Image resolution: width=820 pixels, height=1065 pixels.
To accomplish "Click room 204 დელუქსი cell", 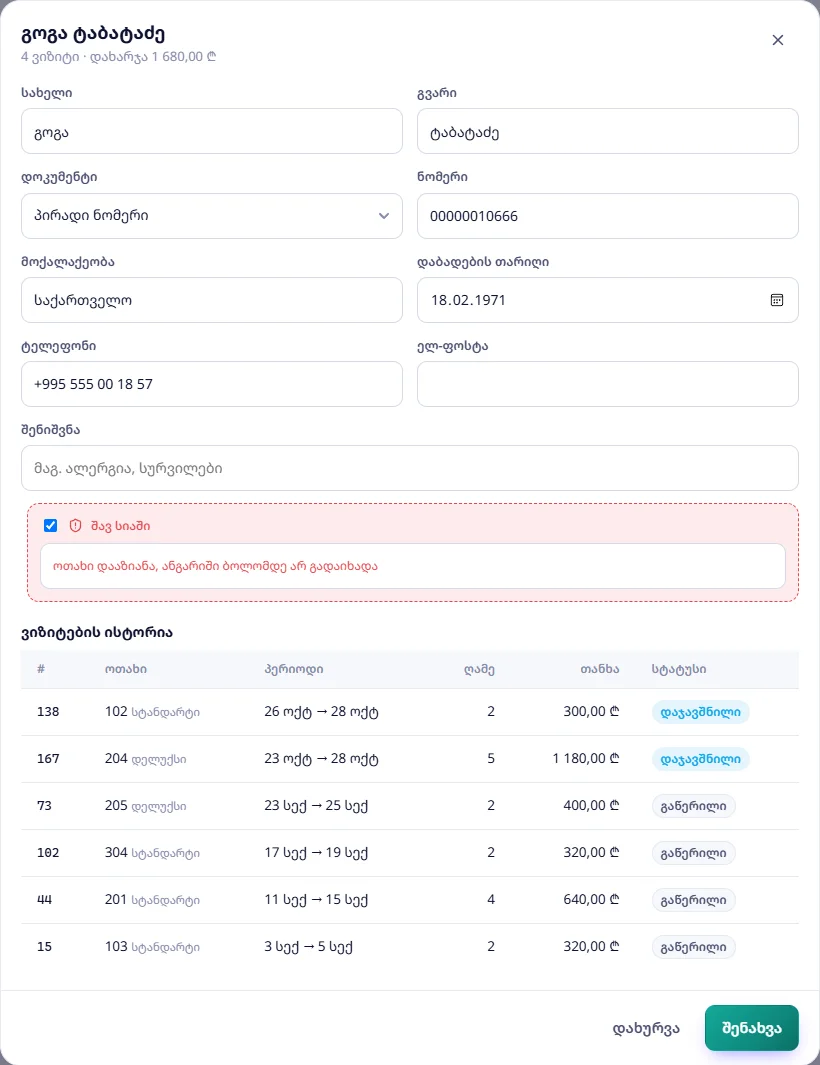I will pos(145,759).
